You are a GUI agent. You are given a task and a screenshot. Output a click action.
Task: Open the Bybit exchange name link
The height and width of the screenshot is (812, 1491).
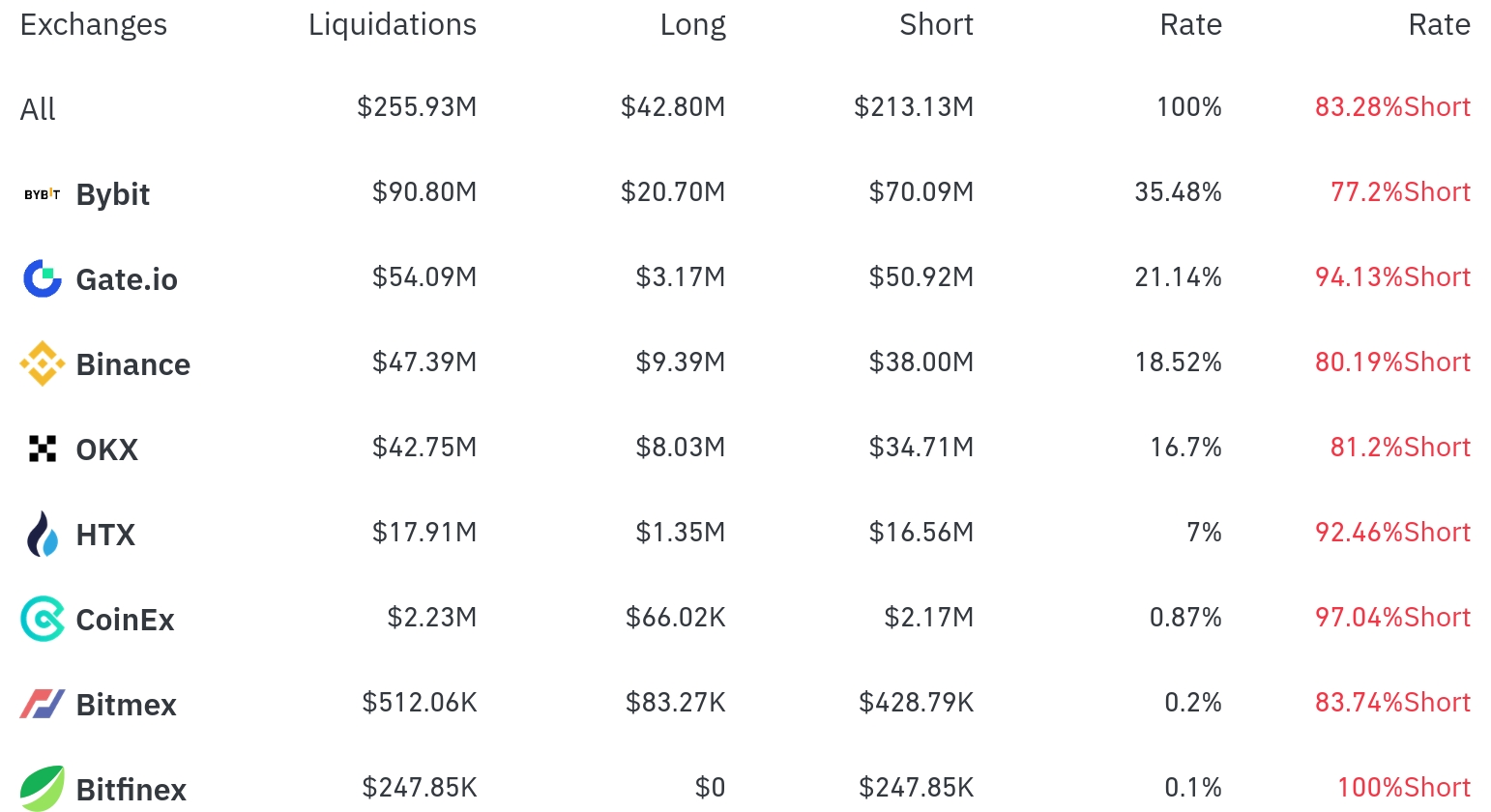(113, 194)
